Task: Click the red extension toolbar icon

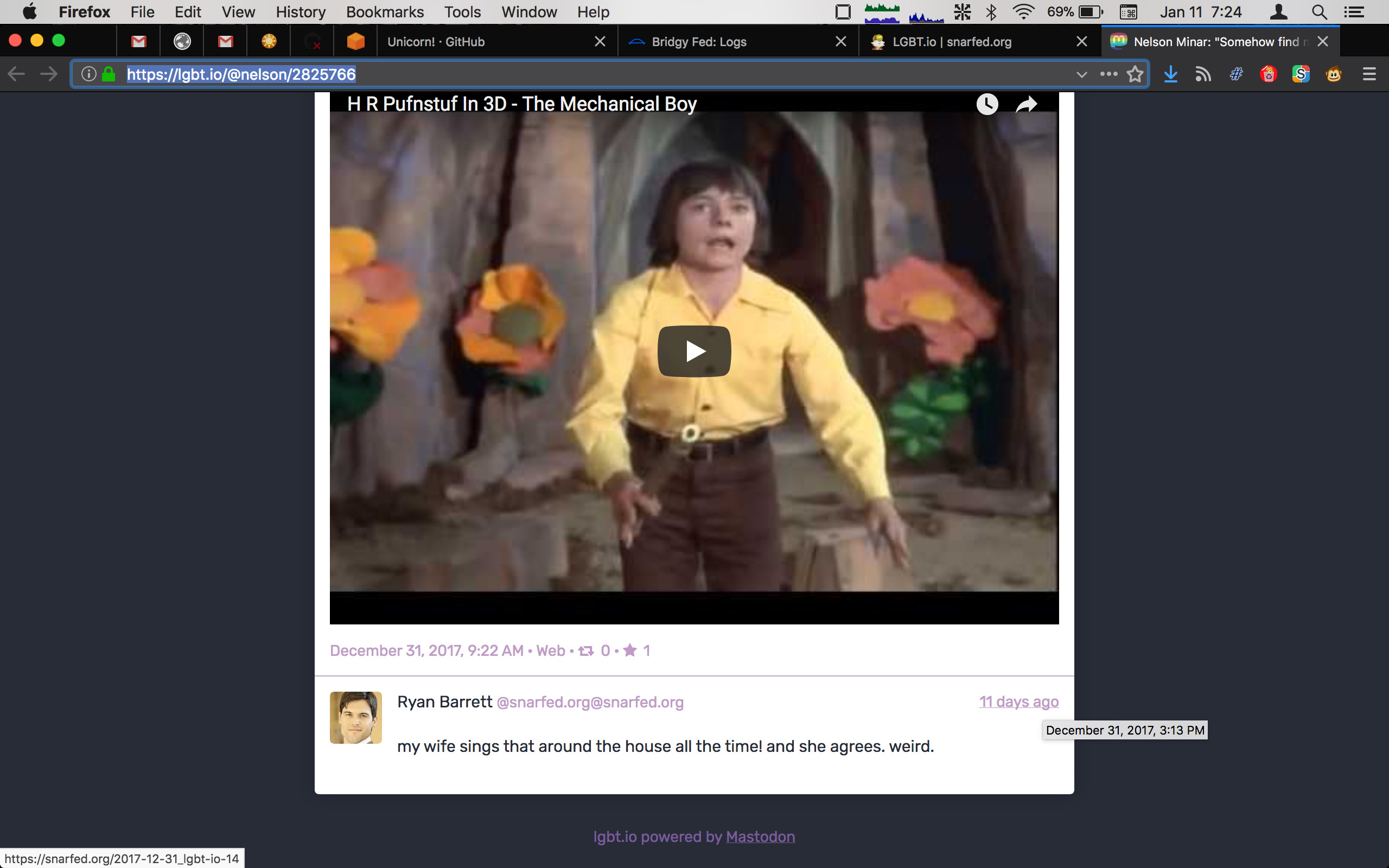Action: 1269,74
